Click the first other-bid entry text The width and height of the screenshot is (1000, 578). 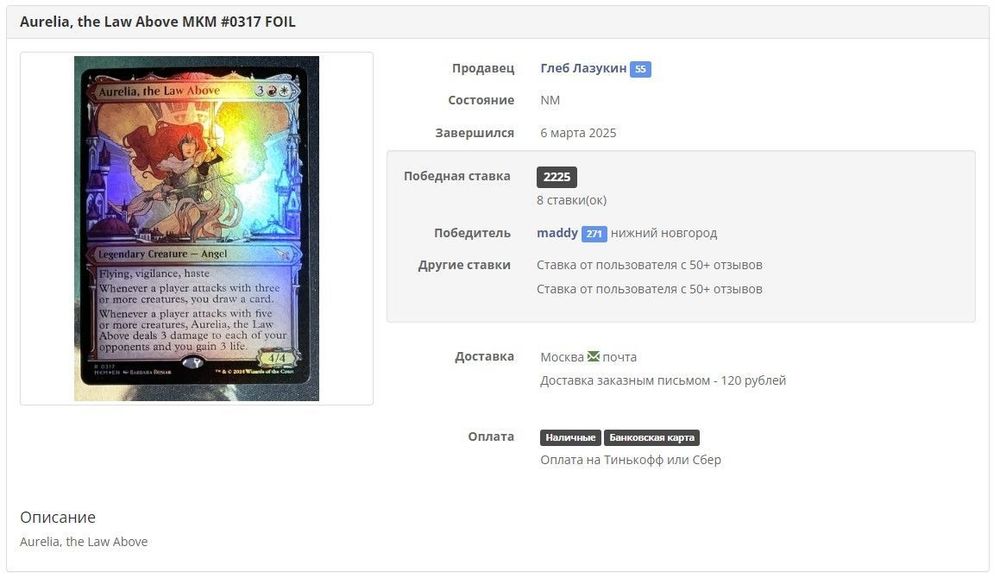coord(649,265)
